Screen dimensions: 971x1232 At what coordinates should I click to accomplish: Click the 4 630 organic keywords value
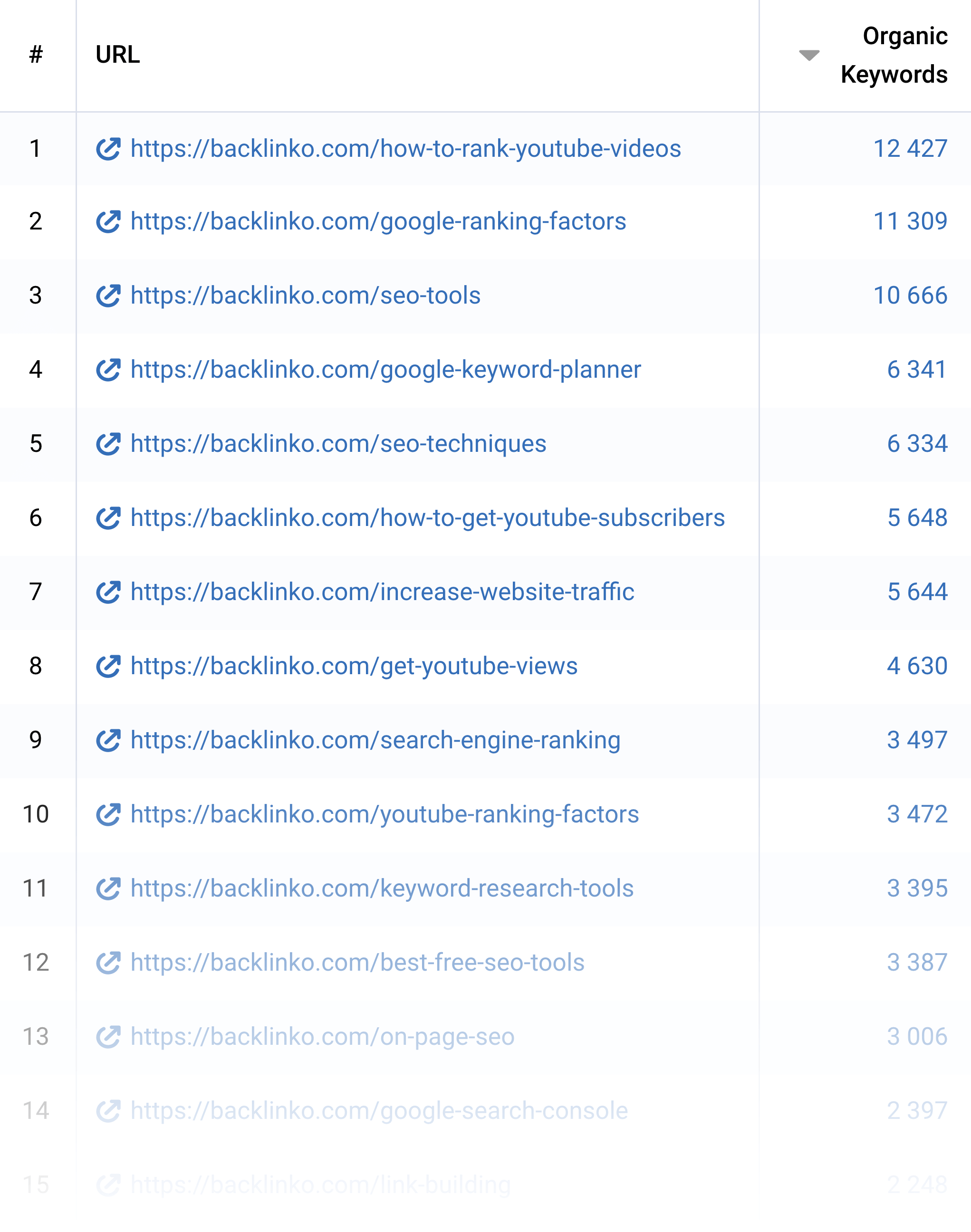click(x=917, y=666)
